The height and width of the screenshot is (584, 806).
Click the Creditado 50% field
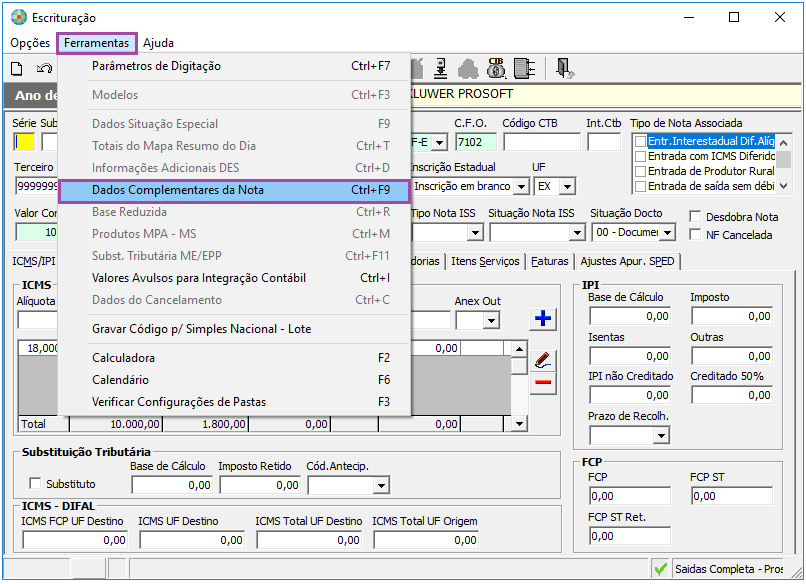coord(731,395)
